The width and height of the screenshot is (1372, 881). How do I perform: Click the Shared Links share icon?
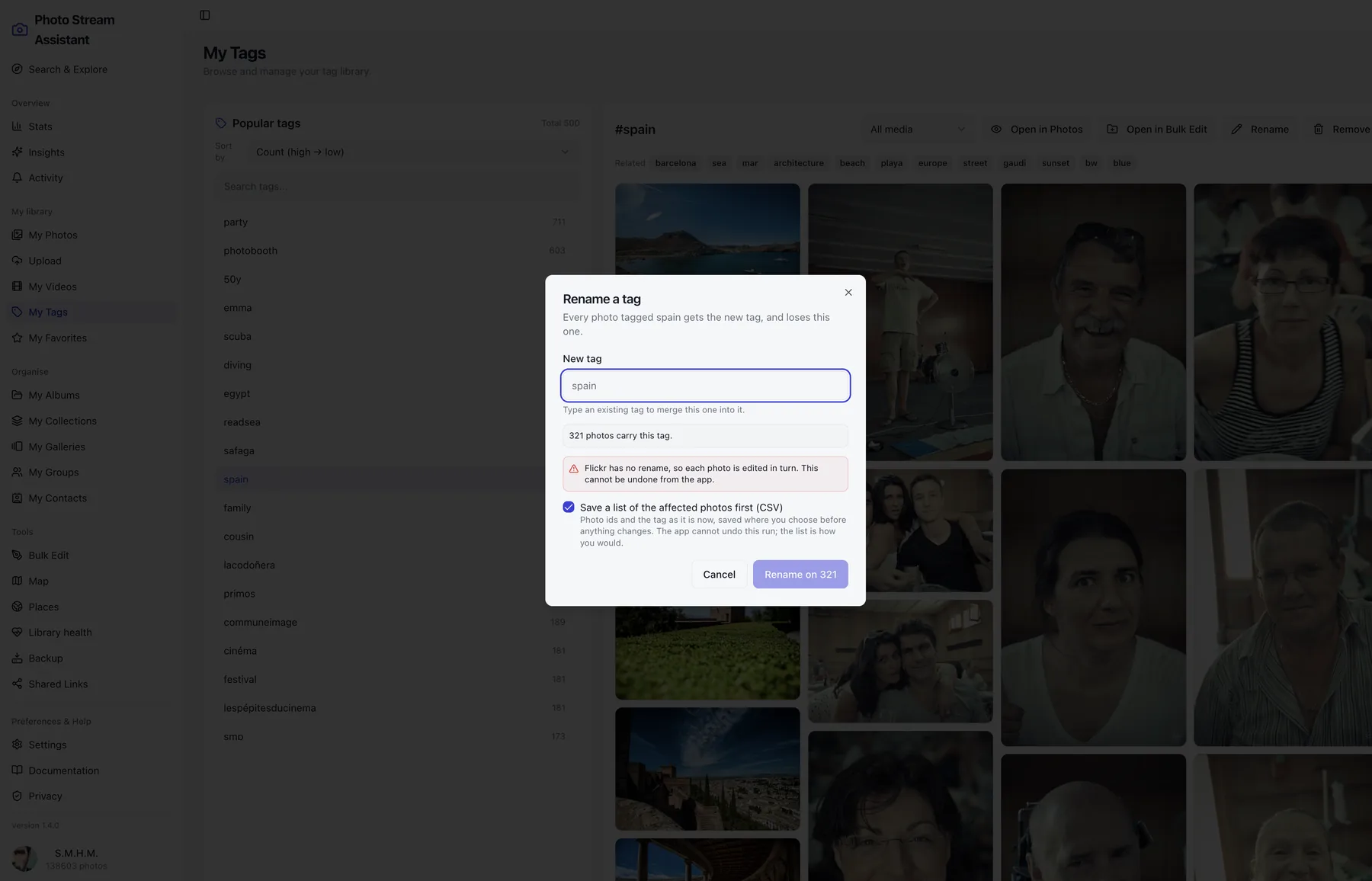17,684
